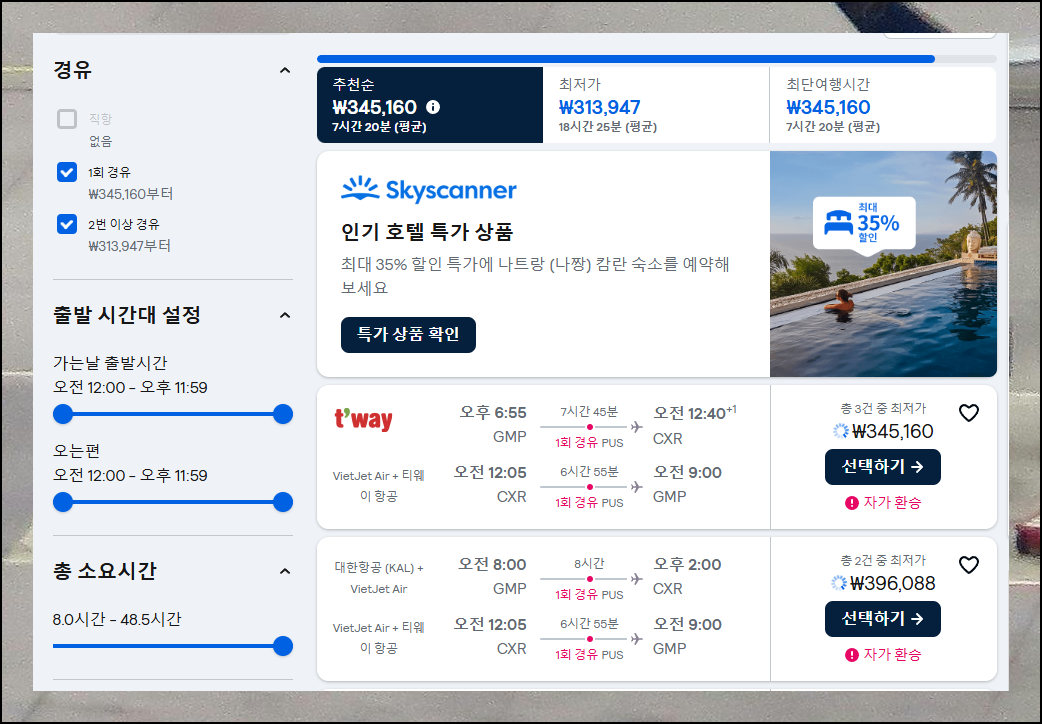This screenshot has width=1042, height=724.
Task: Switch to the 최저가 sort tab
Action: pyautogui.click(x=656, y=105)
